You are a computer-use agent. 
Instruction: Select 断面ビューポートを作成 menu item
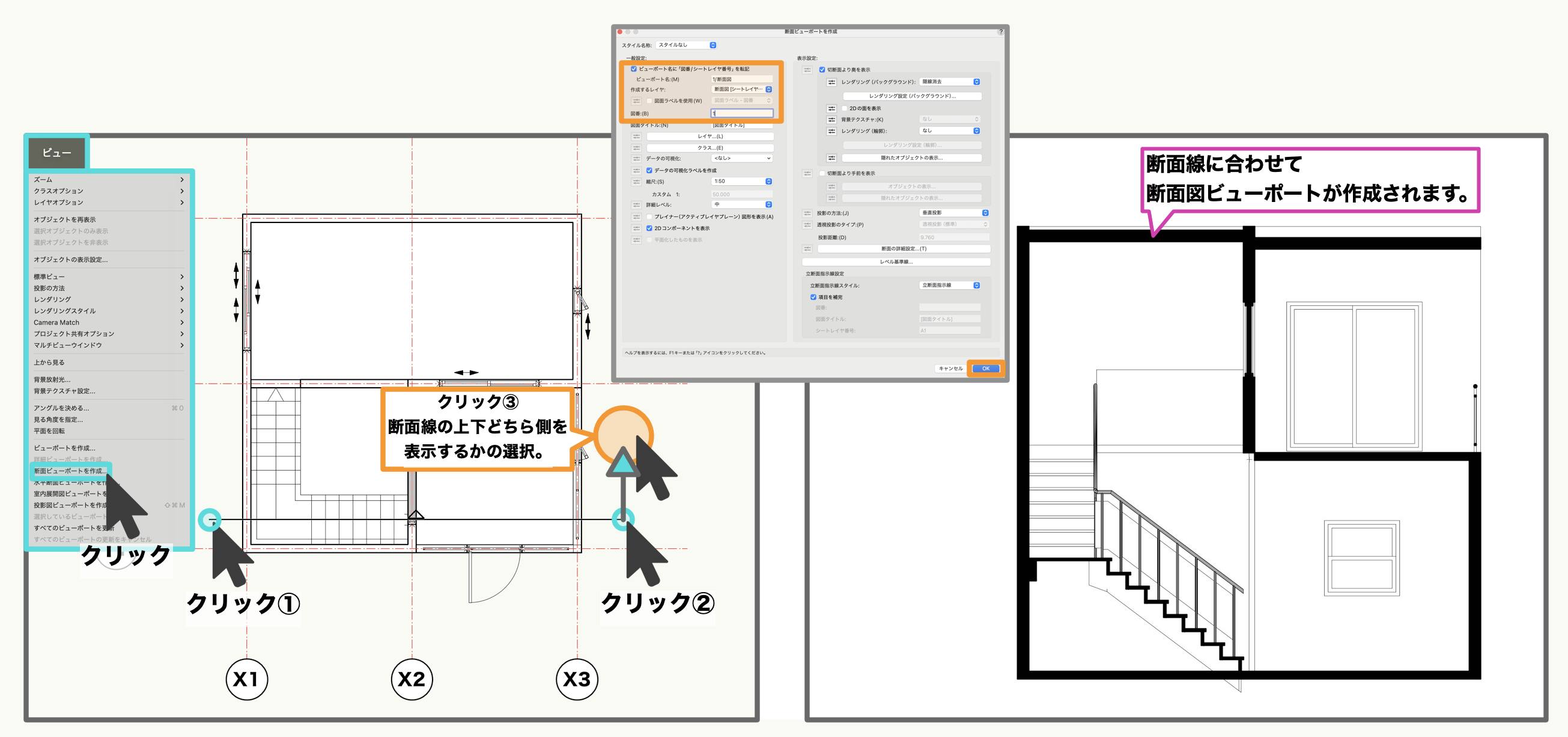click(x=70, y=471)
